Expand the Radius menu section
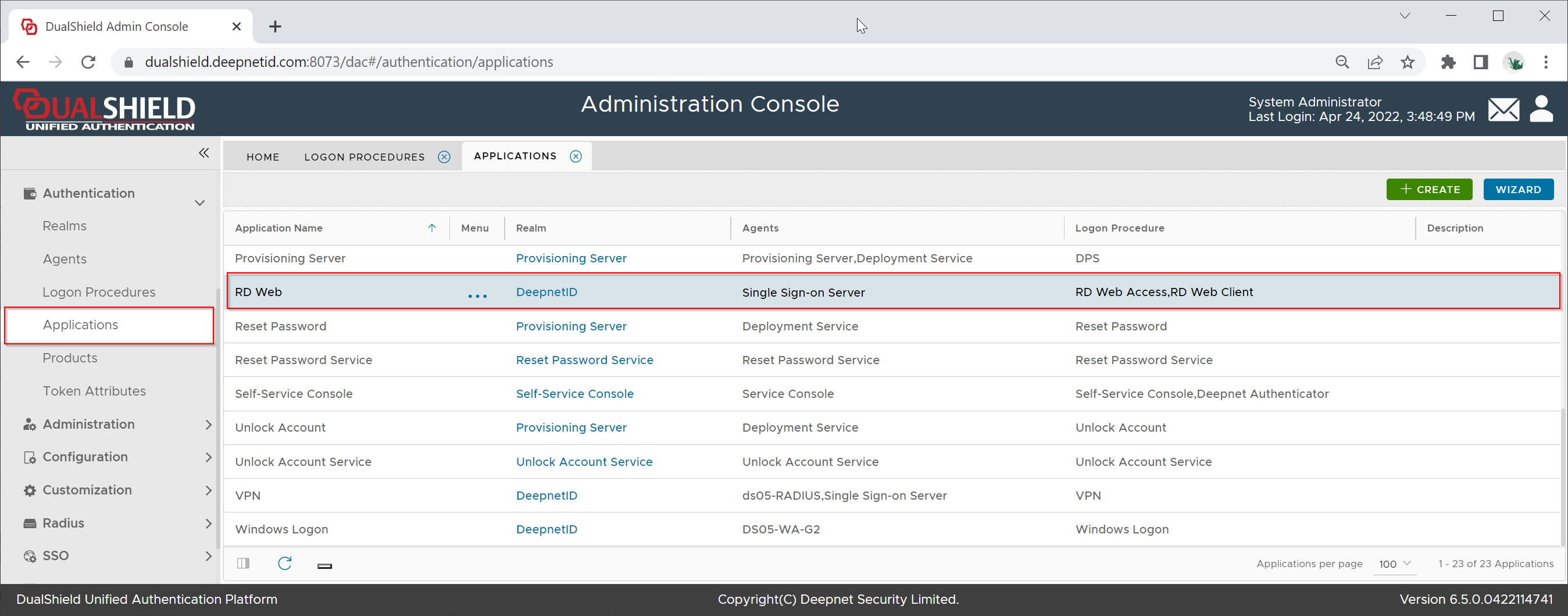Image resolution: width=1568 pixels, height=616 pixels. click(x=208, y=523)
